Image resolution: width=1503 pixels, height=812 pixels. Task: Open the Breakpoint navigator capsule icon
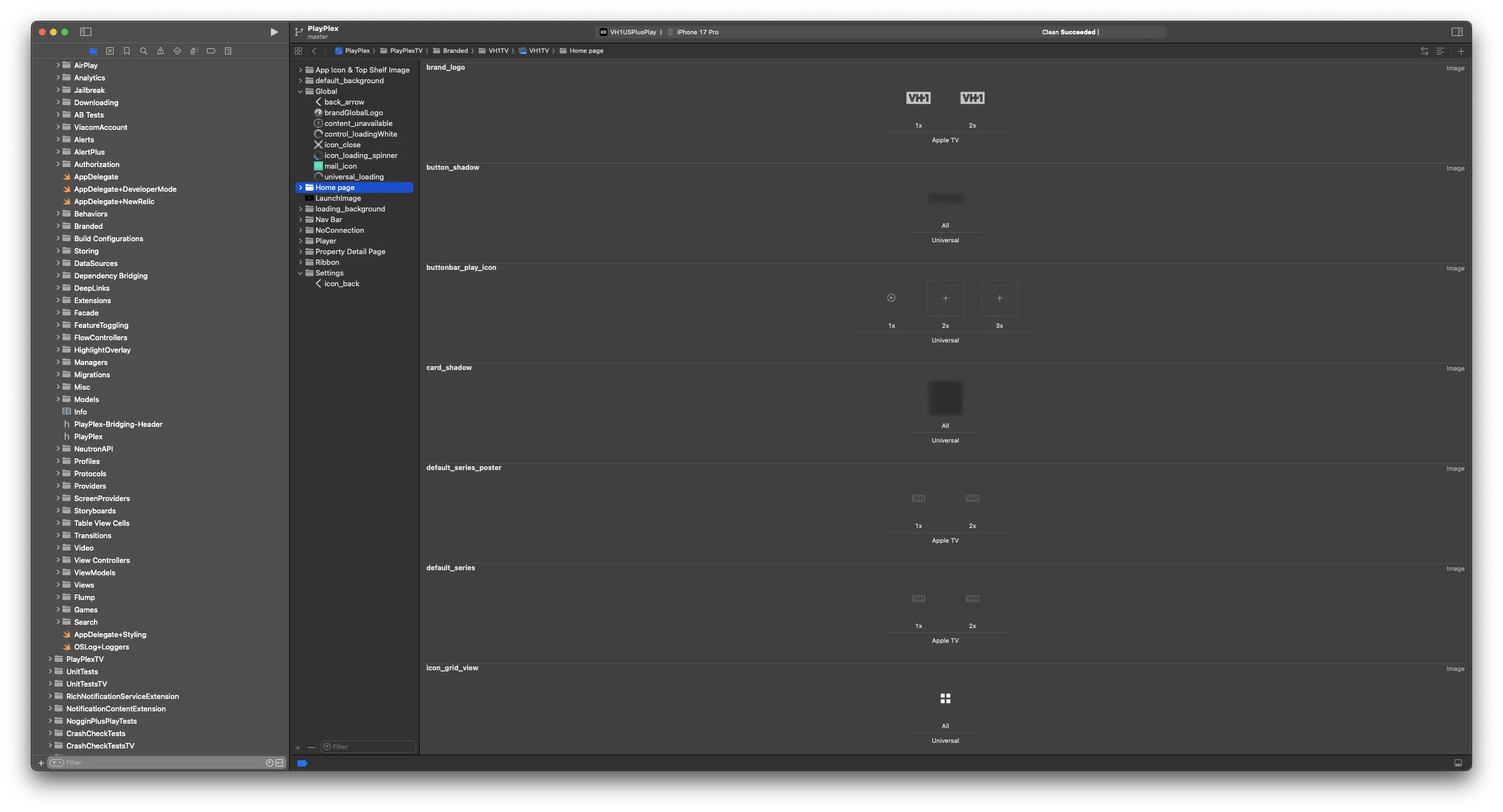click(211, 51)
